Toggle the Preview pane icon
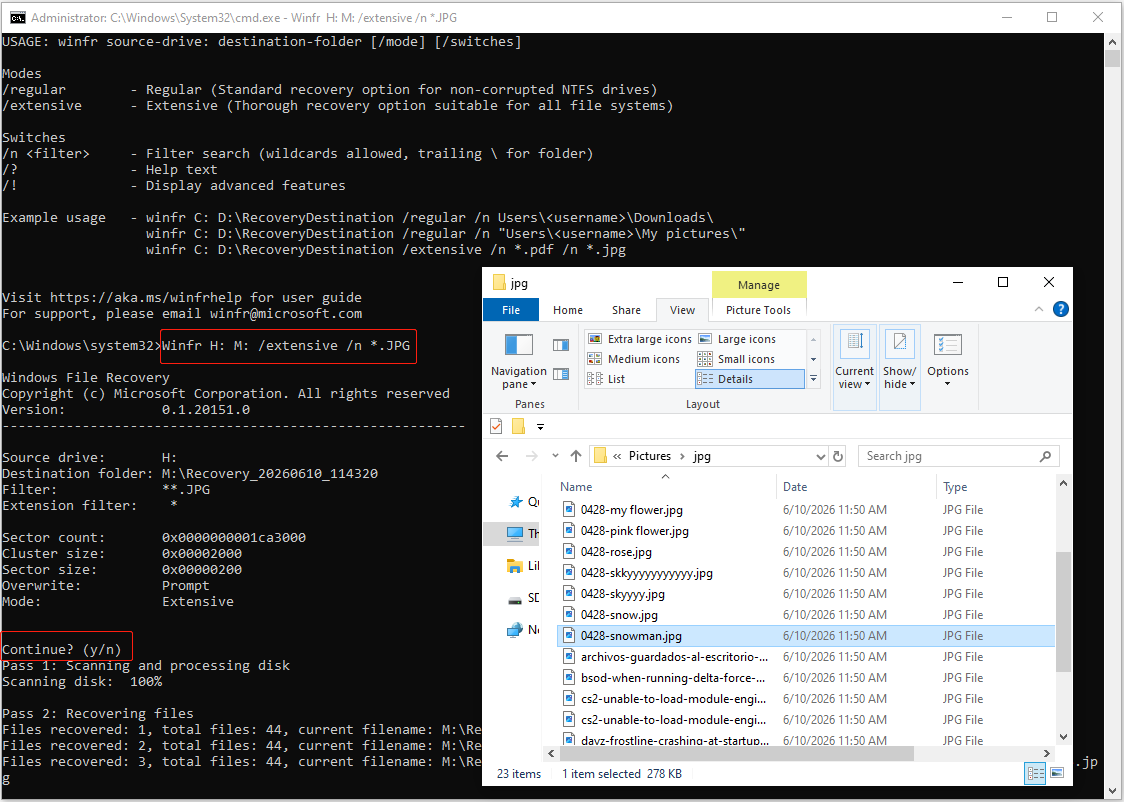This screenshot has width=1124, height=802. pos(561,345)
